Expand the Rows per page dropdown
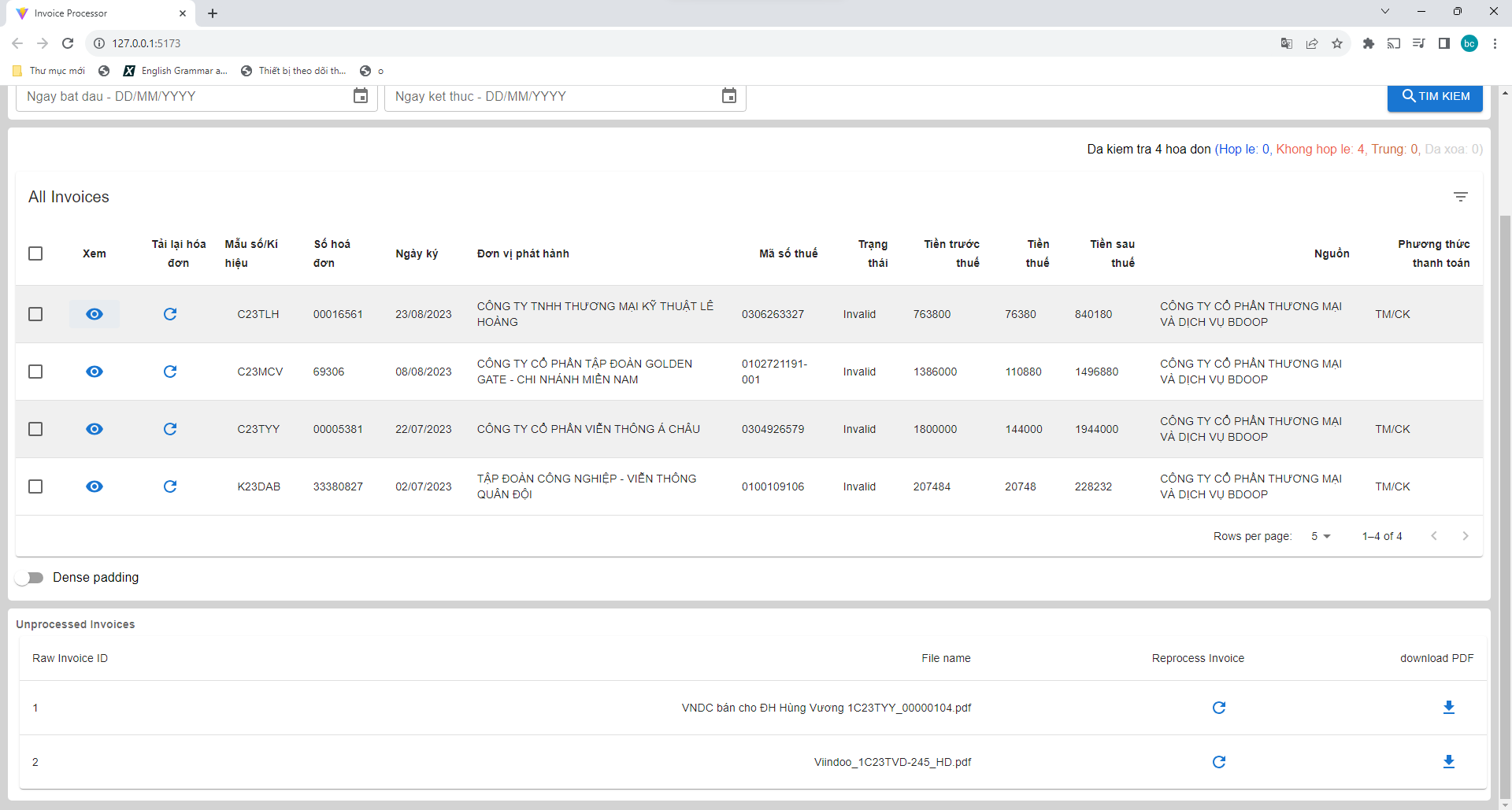The width and height of the screenshot is (1512, 810). coord(1321,536)
